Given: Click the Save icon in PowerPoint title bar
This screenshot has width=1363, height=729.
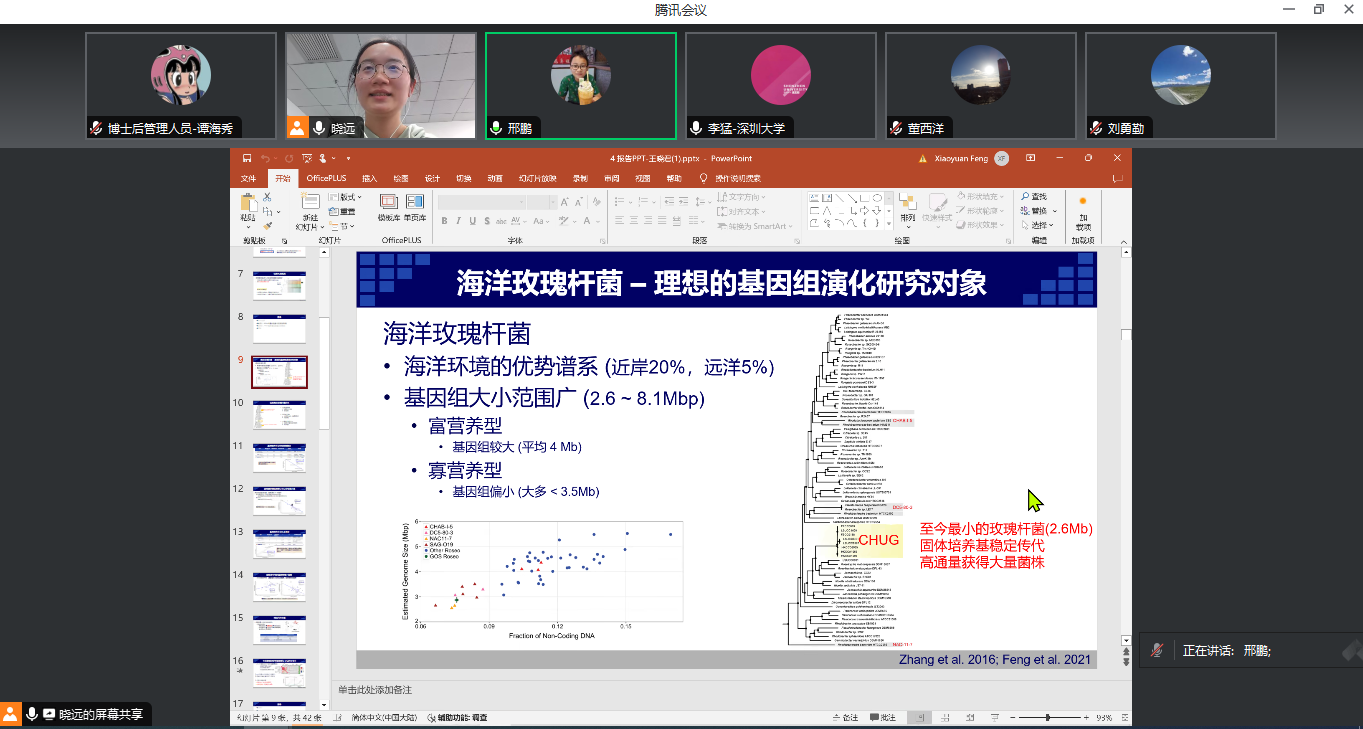Looking at the screenshot, I should coord(246,158).
